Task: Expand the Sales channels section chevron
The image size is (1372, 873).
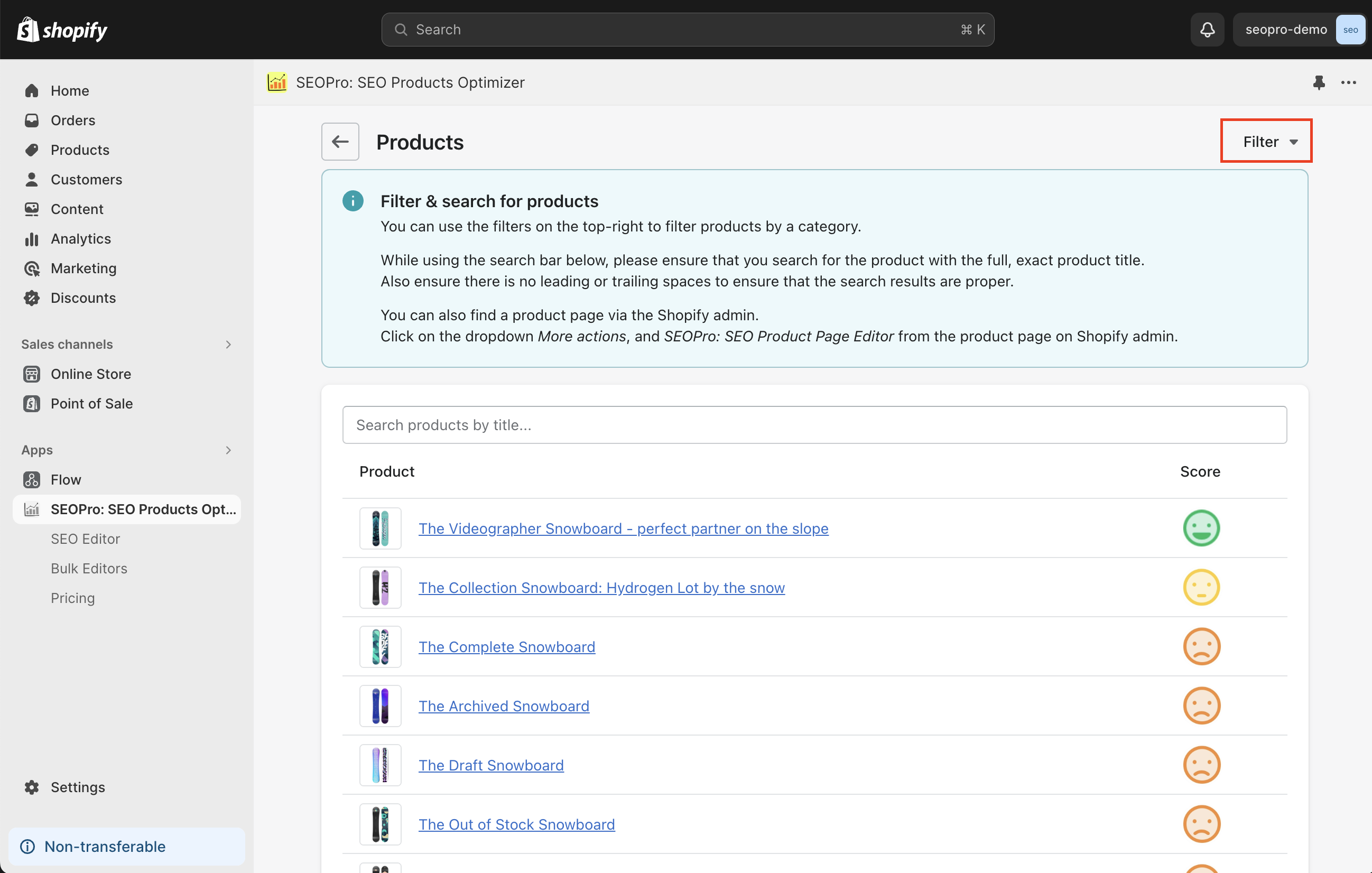Action: coord(228,344)
